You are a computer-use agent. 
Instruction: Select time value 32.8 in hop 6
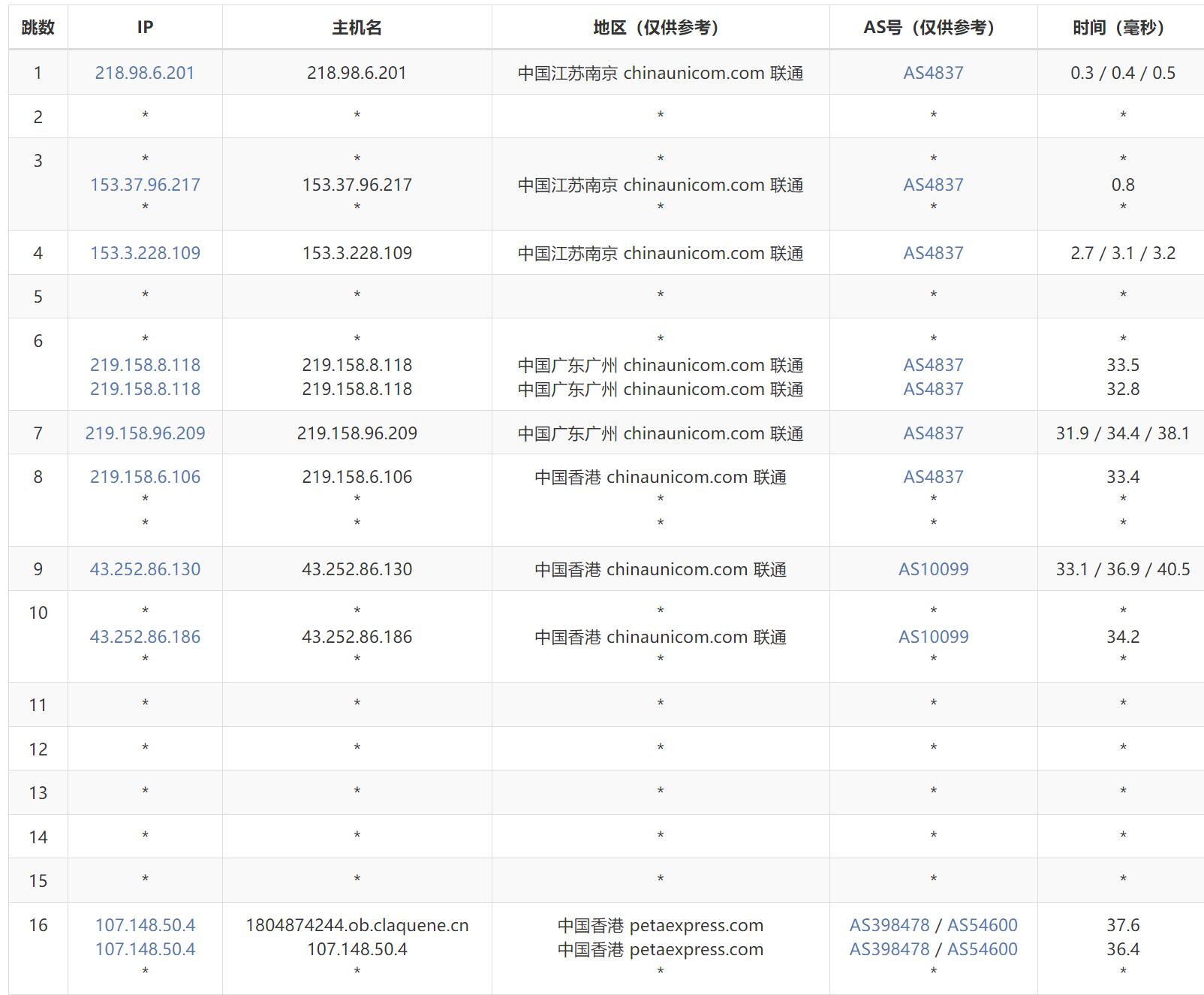1123,389
